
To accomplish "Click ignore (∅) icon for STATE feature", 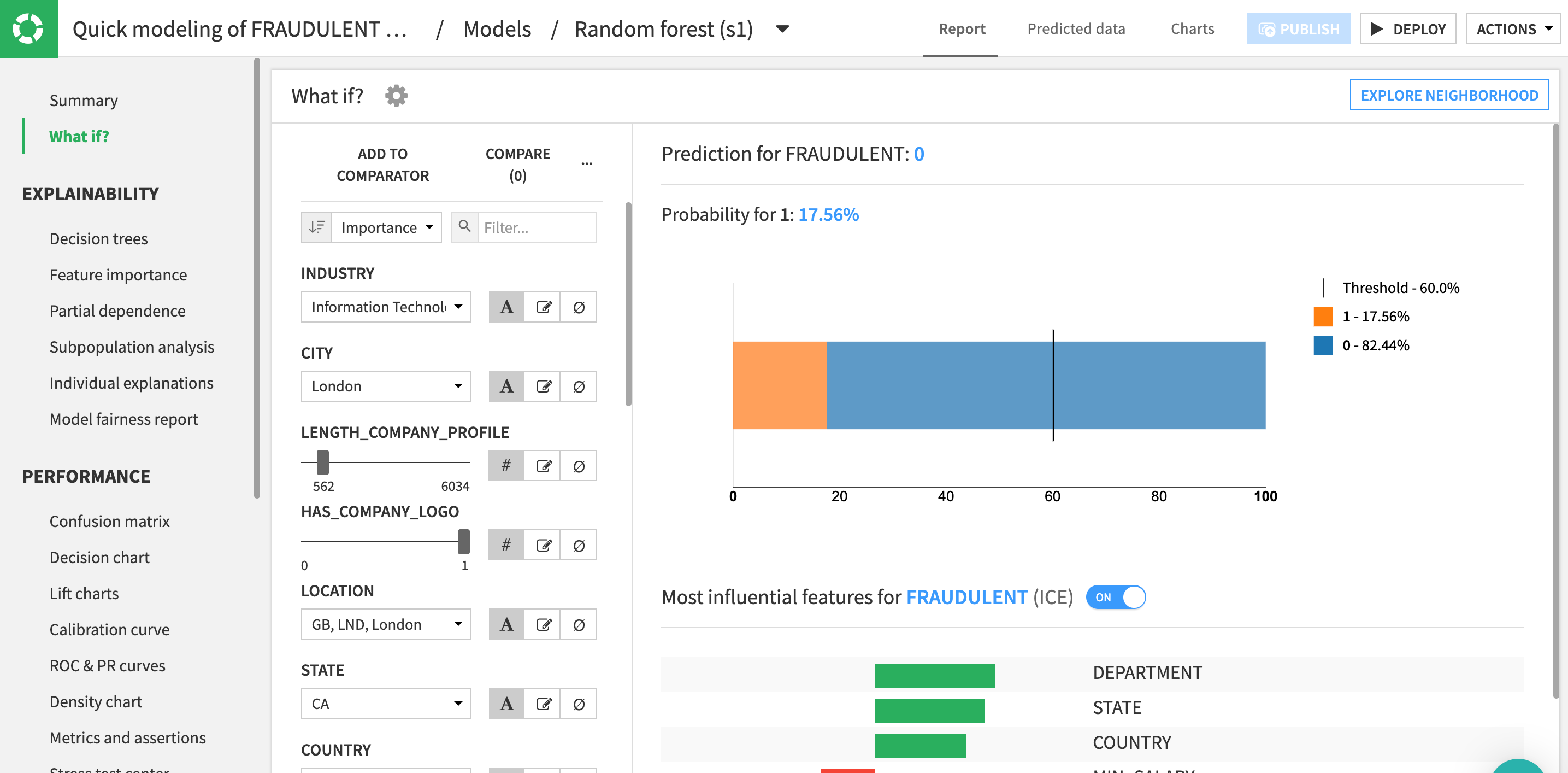I will (578, 704).
